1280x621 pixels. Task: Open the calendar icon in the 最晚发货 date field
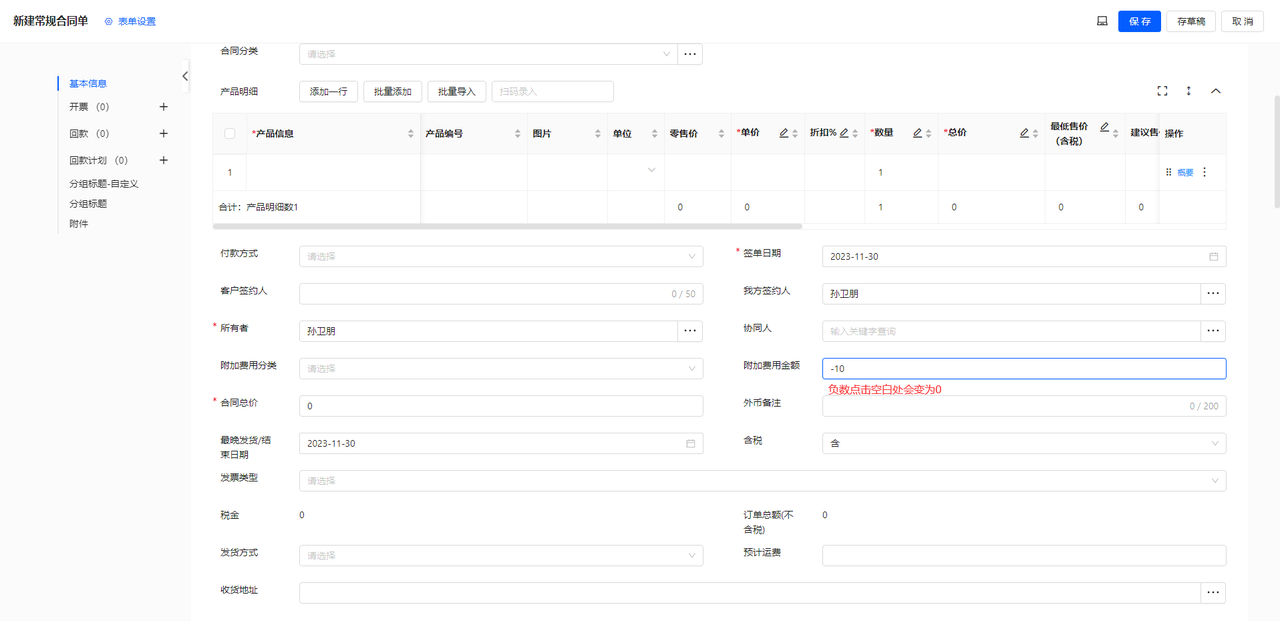[x=690, y=443]
